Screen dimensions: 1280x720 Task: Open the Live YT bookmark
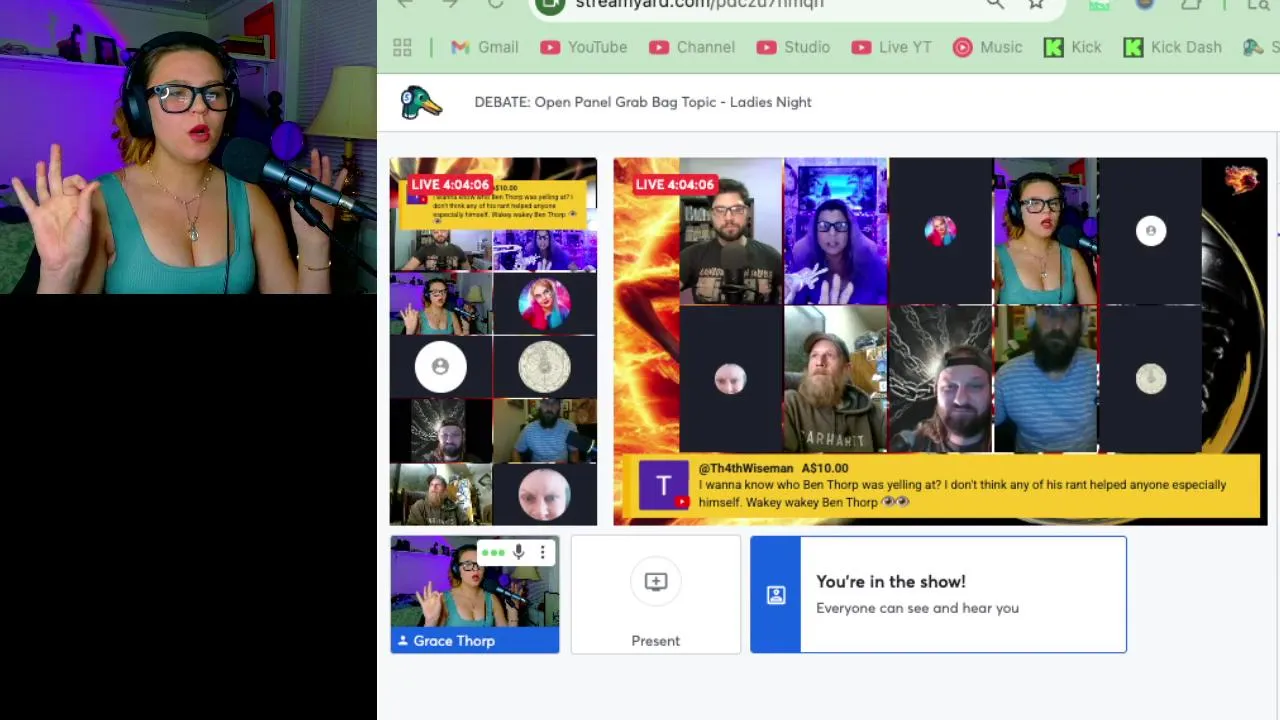(890, 47)
